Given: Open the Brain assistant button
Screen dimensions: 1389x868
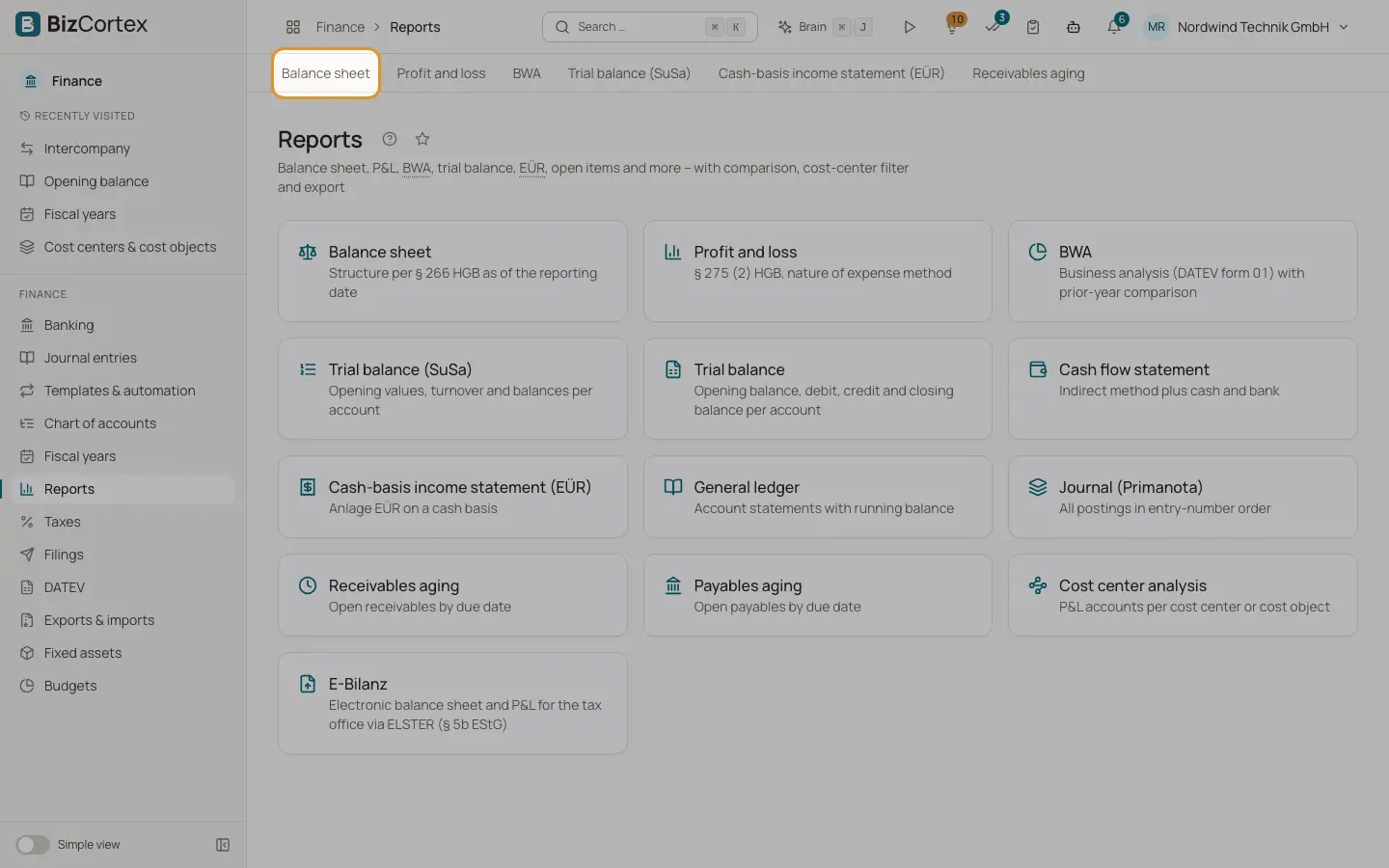Looking at the screenshot, I should 826,27.
